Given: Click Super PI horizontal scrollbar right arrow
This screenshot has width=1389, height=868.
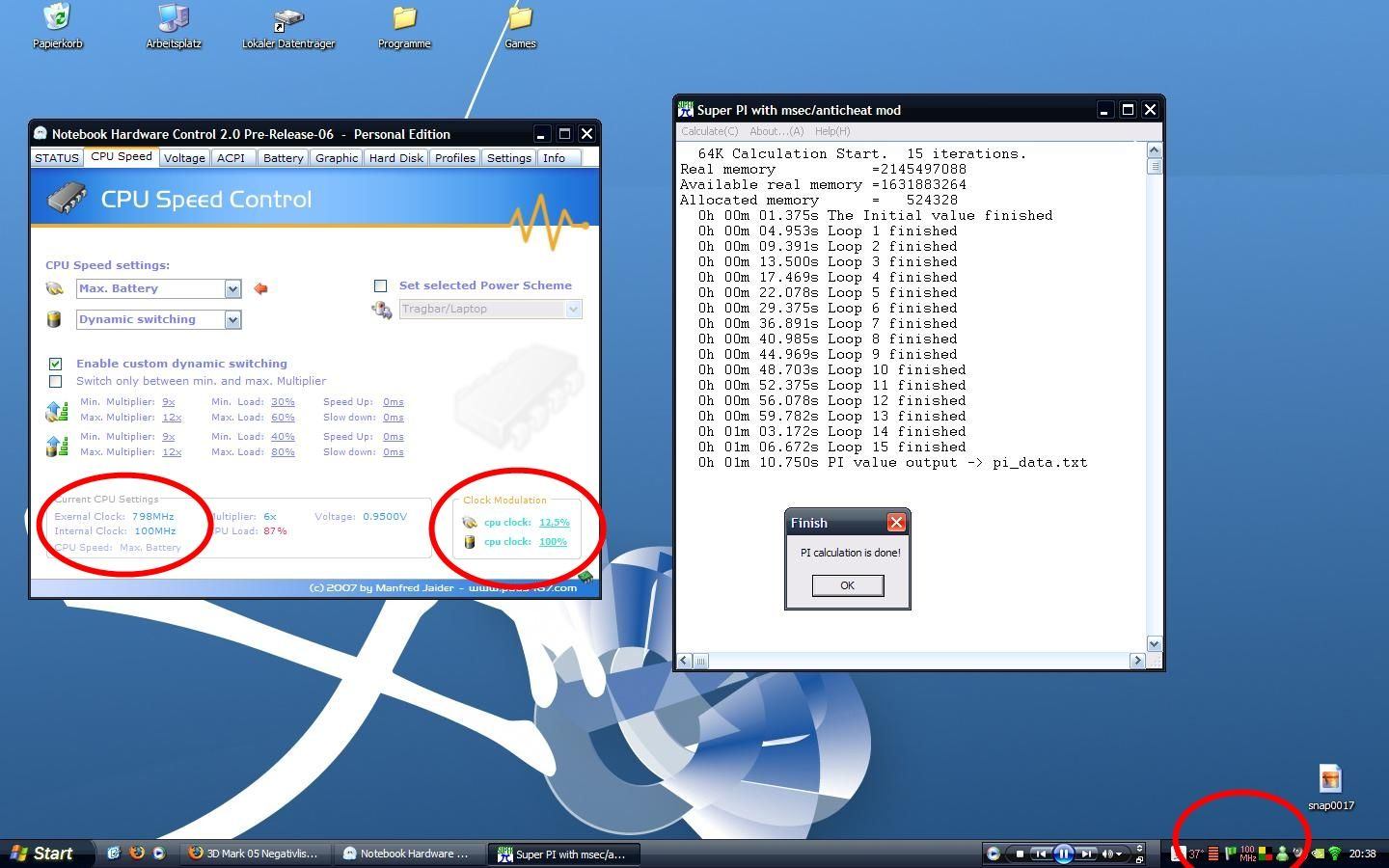Looking at the screenshot, I should tap(1137, 661).
